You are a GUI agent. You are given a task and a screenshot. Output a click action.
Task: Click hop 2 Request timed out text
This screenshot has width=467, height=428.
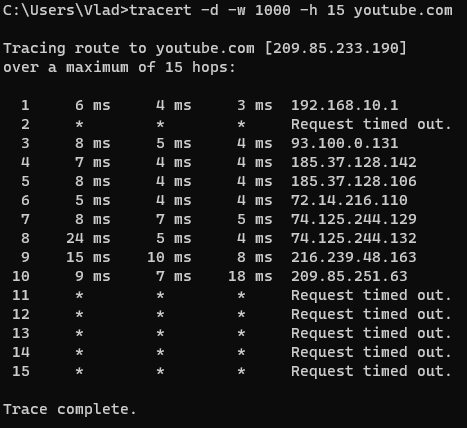(371, 124)
